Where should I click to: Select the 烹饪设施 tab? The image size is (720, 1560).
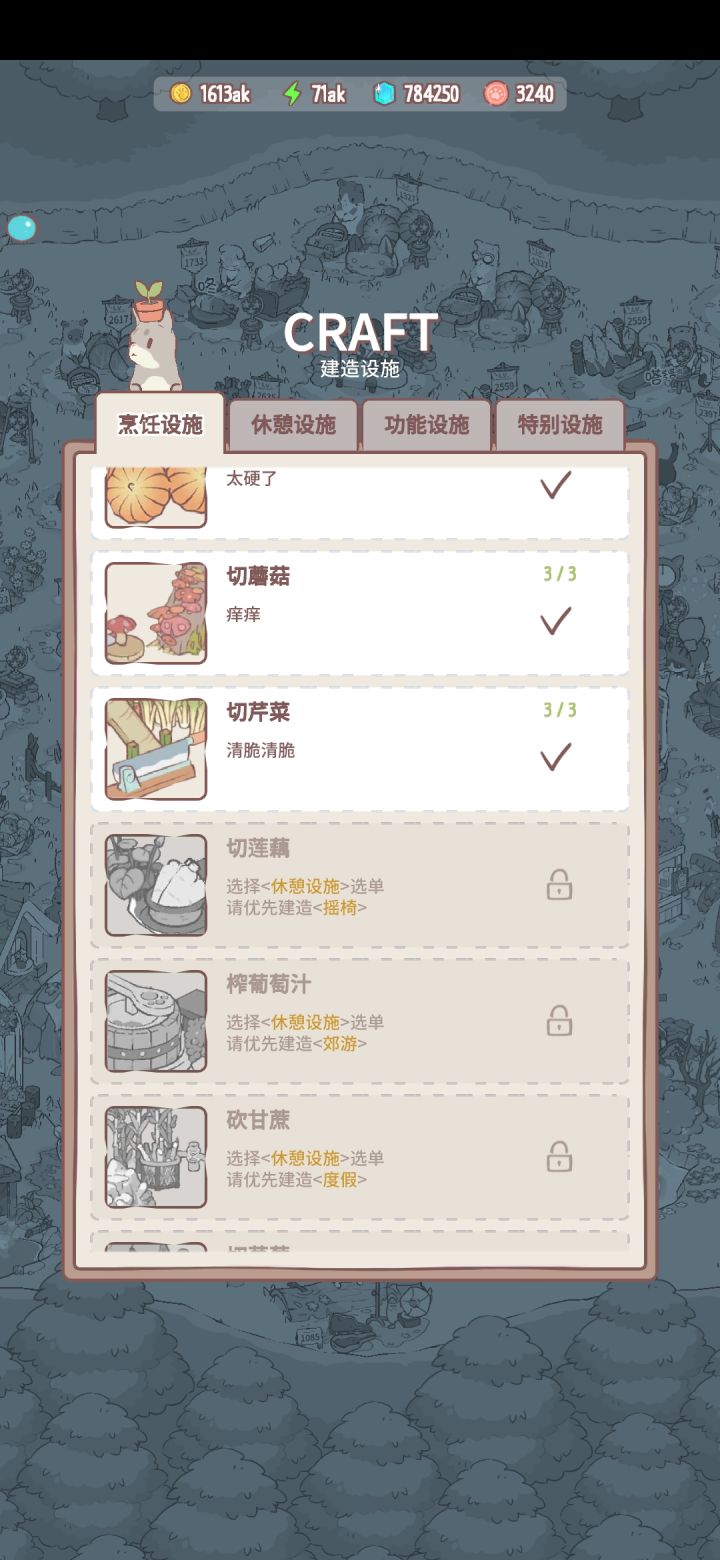tap(160, 424)
